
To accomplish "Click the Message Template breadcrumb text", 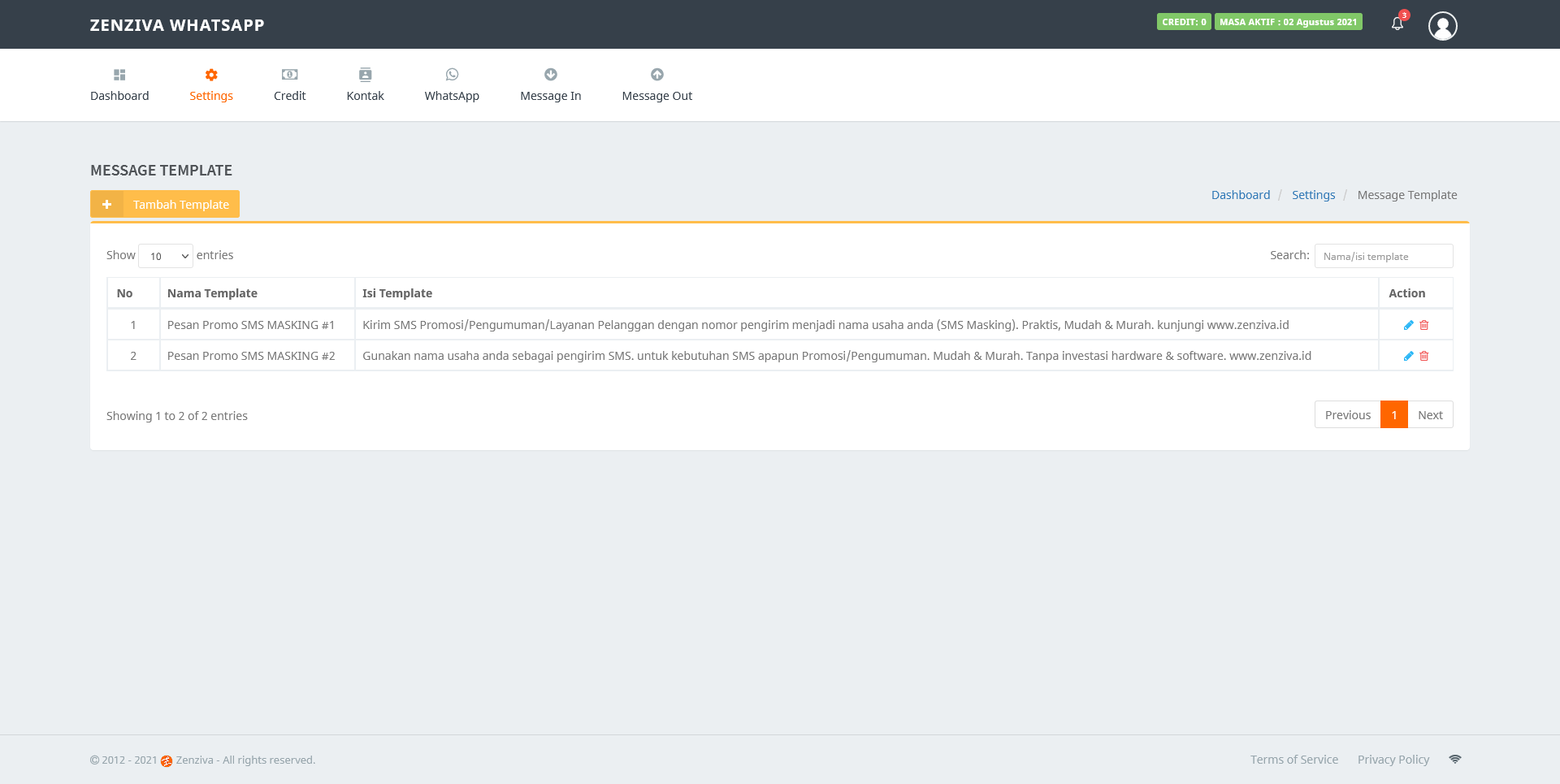I will coord(1407,195).
